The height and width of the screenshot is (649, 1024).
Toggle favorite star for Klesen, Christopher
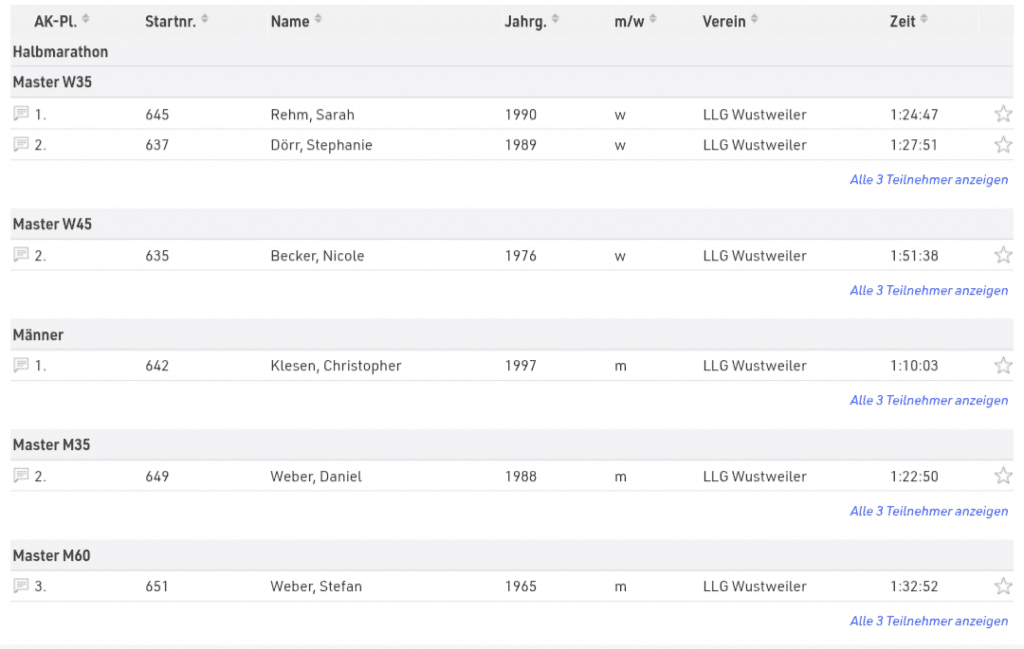click(x=1003, y=365)
